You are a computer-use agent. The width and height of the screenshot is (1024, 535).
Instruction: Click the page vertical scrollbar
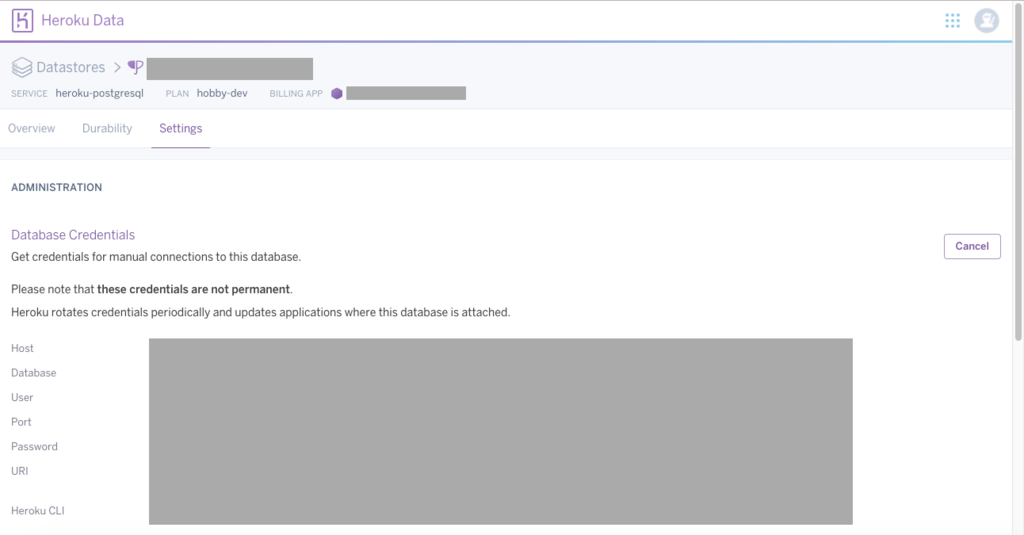click(x=1018, y=172)
